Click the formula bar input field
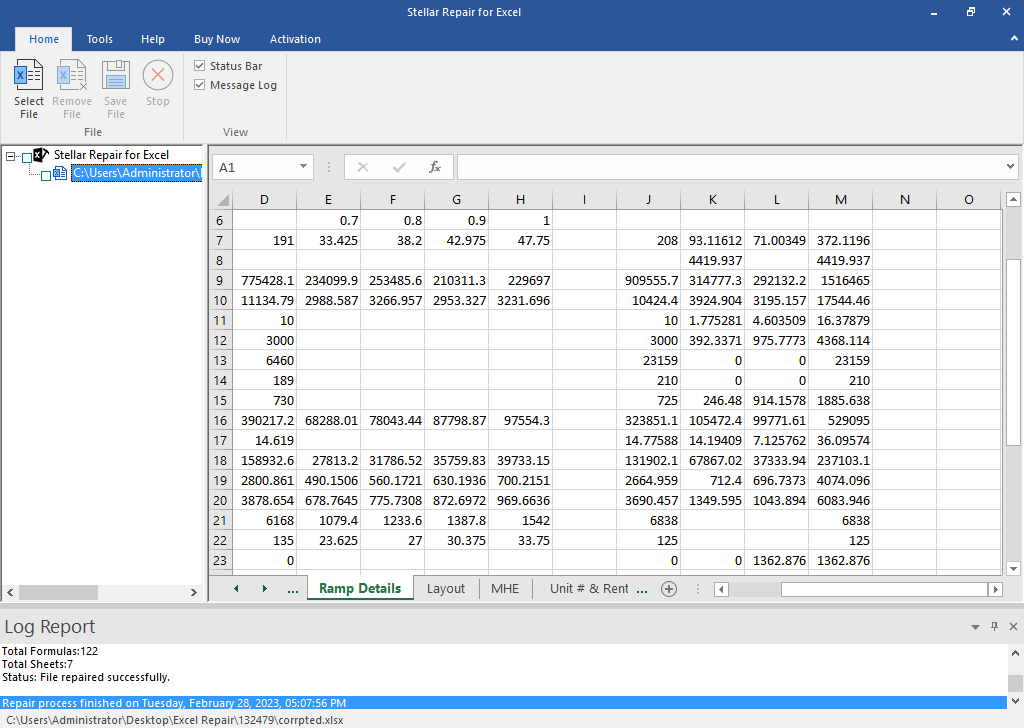This screenshot has width=1024, height=728. point(730,168)
